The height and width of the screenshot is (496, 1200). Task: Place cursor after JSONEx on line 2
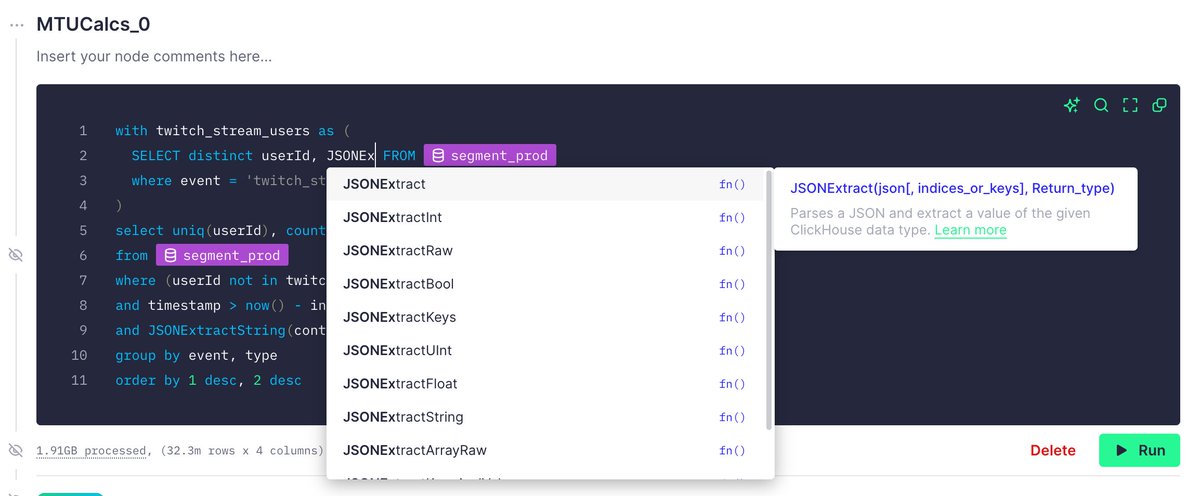pyautogui.click(x=375, y=155)
